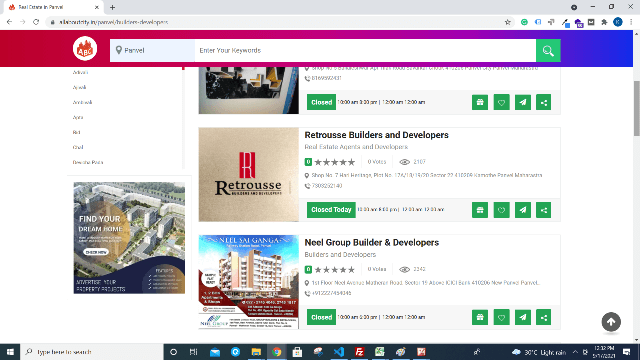
Task: Open Task View on the taskbar
Action: pyautogui.click(x=193, y=352)
